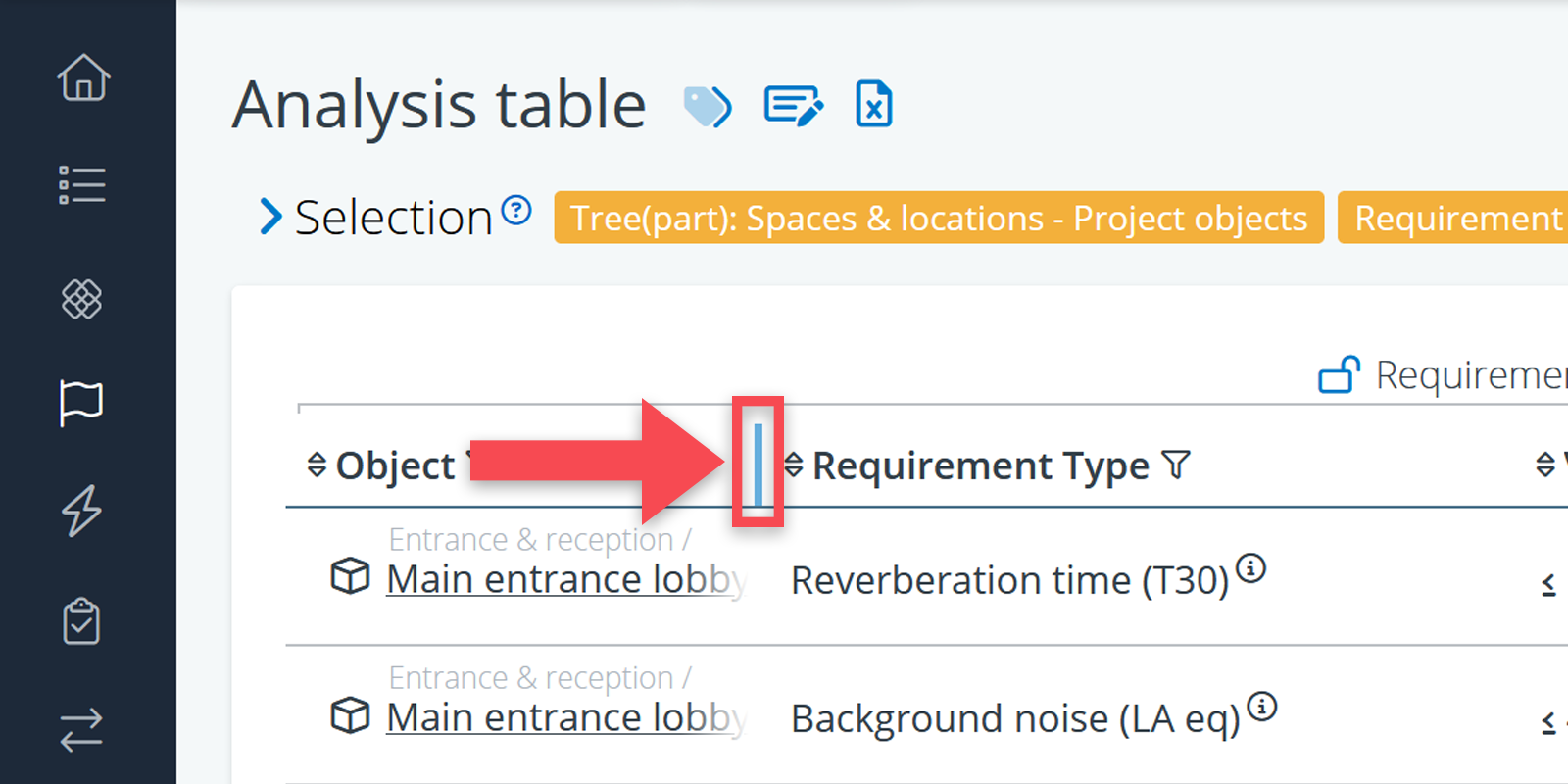The image size is (1568, 784).
Task: Click info icon next to Reverberation time
Action: tap(1250, 567)
